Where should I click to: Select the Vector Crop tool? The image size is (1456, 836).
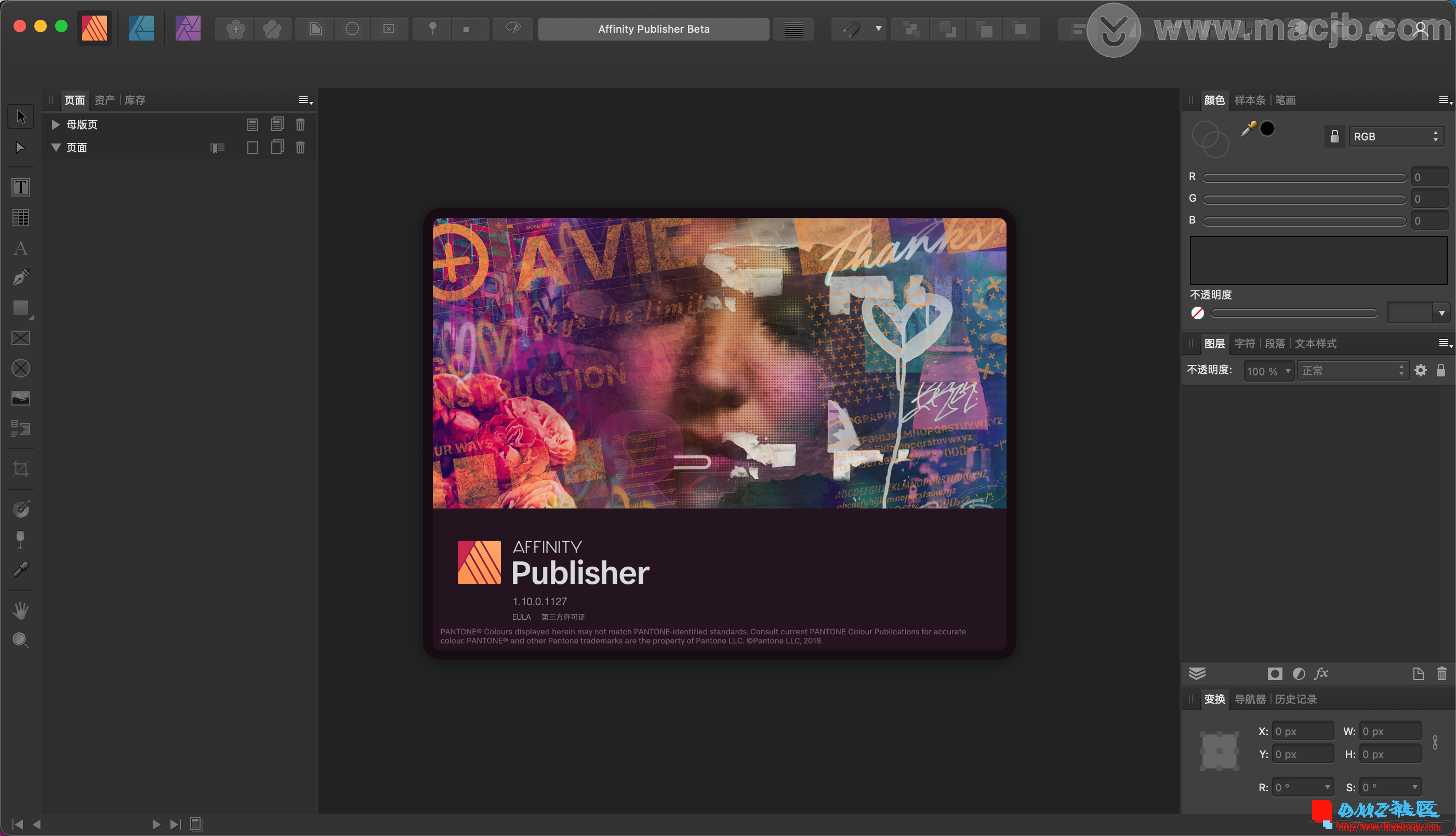(21, 469)
